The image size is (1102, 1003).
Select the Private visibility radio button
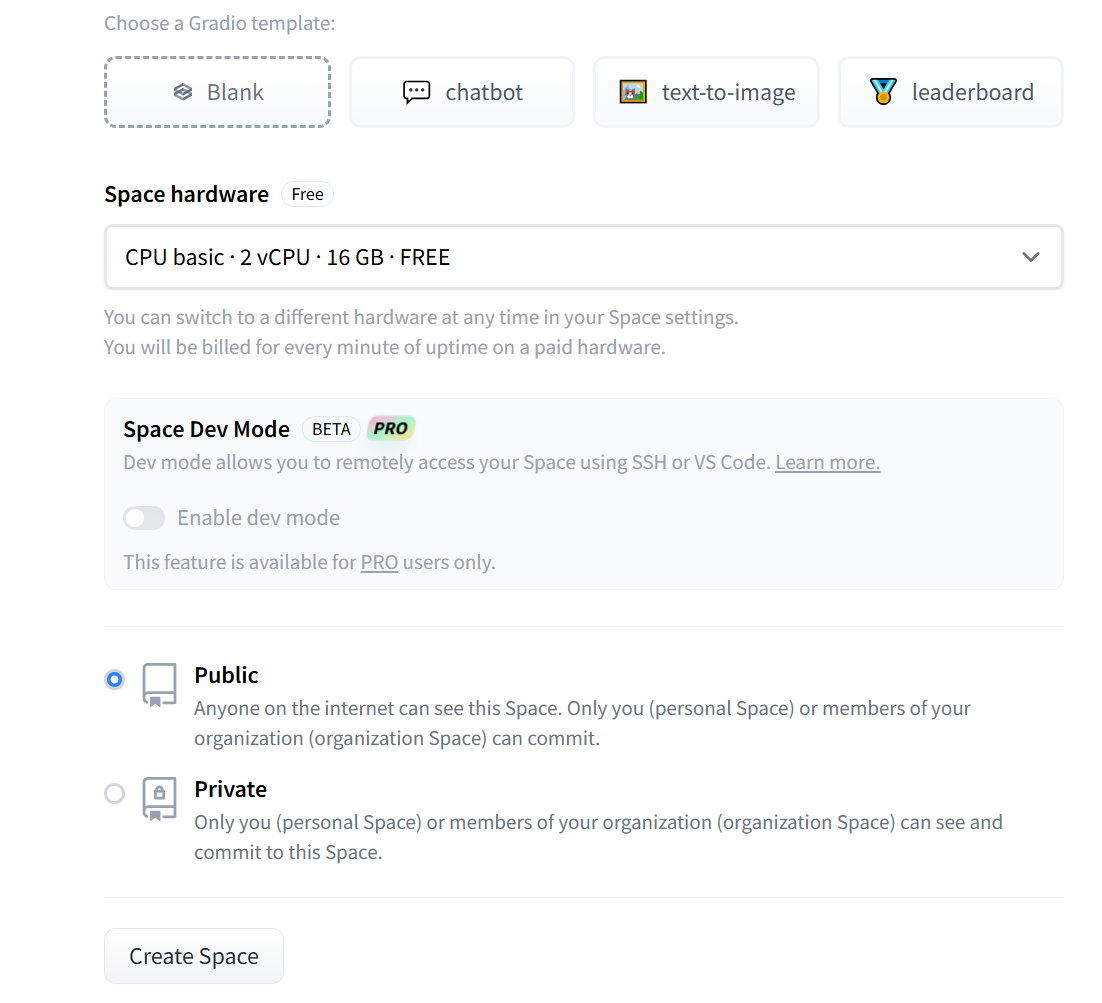click(115, 794)
